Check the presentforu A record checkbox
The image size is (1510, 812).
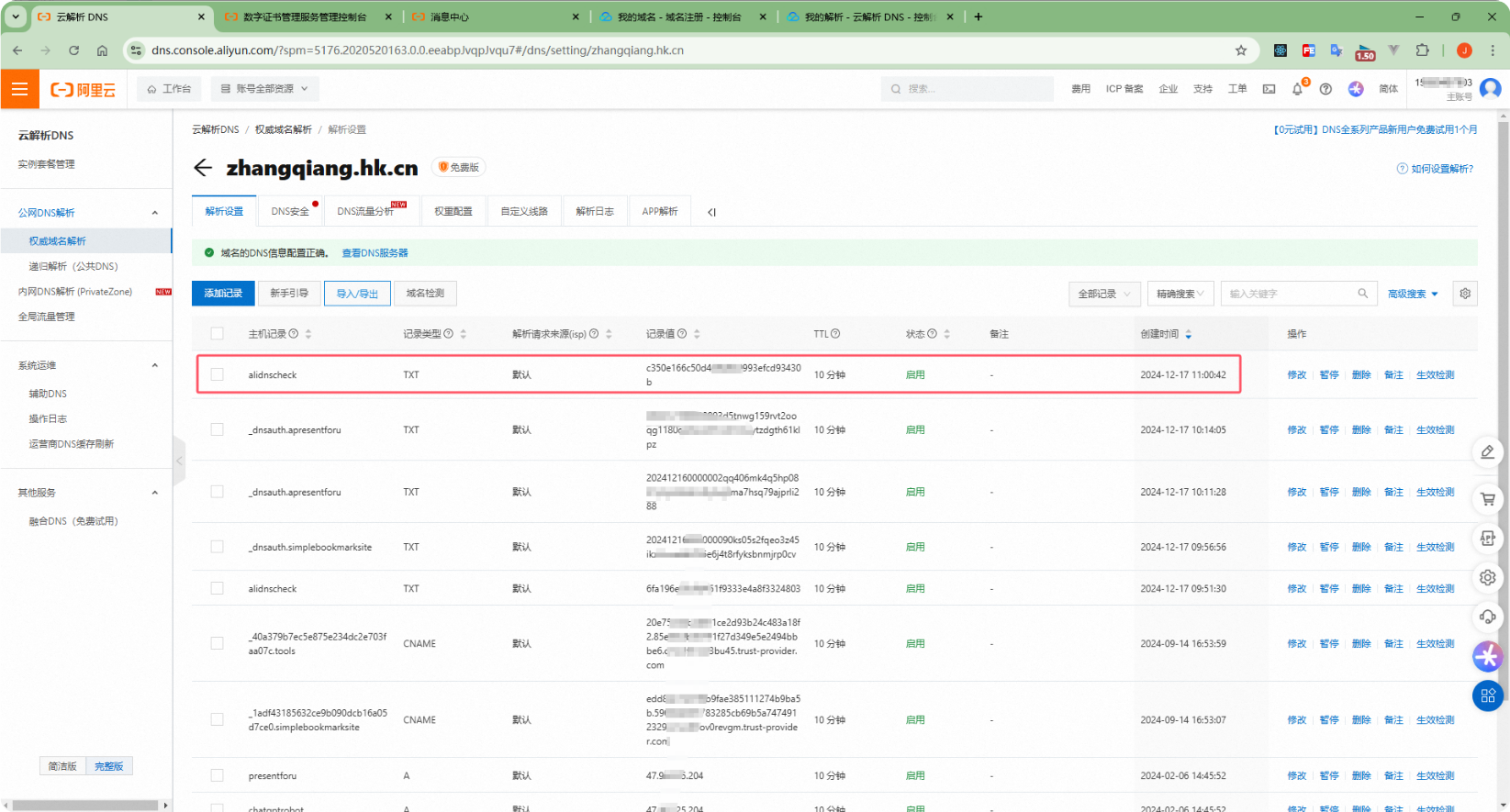point(217,775)
